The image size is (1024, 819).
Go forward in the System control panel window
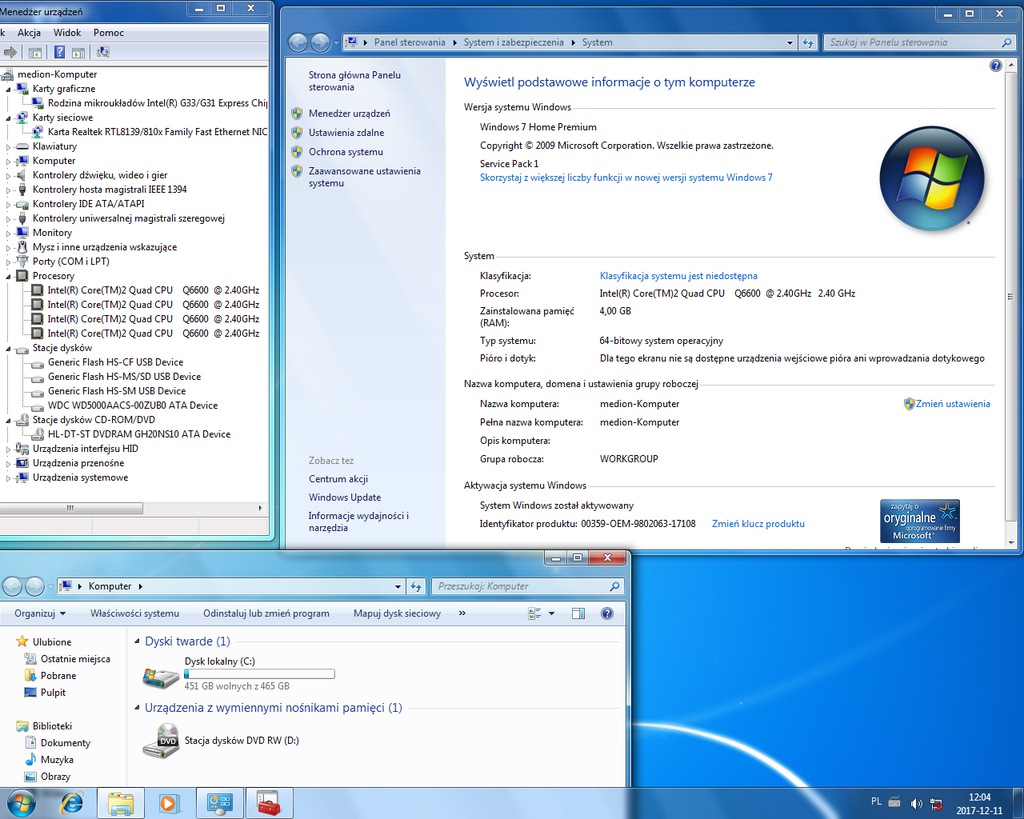(320, 43)
